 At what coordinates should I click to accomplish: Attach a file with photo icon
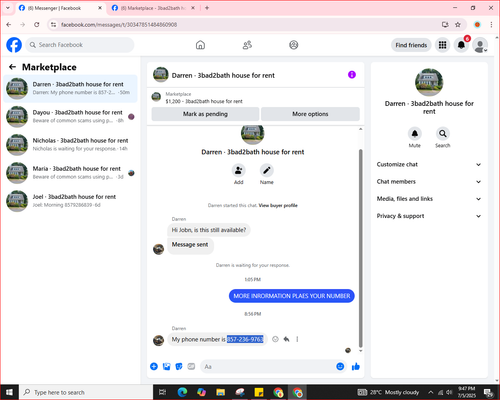pos(166,367)
